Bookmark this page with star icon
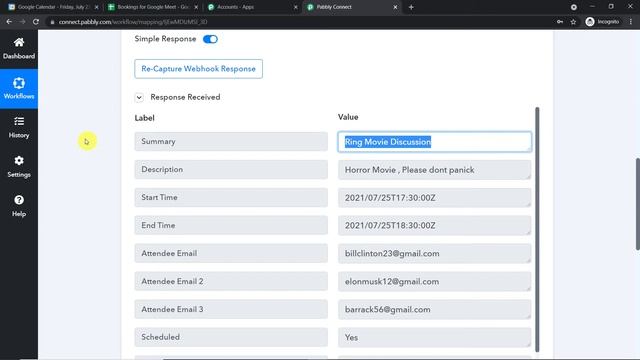The image size is (640, 360). tap(573, 22)
